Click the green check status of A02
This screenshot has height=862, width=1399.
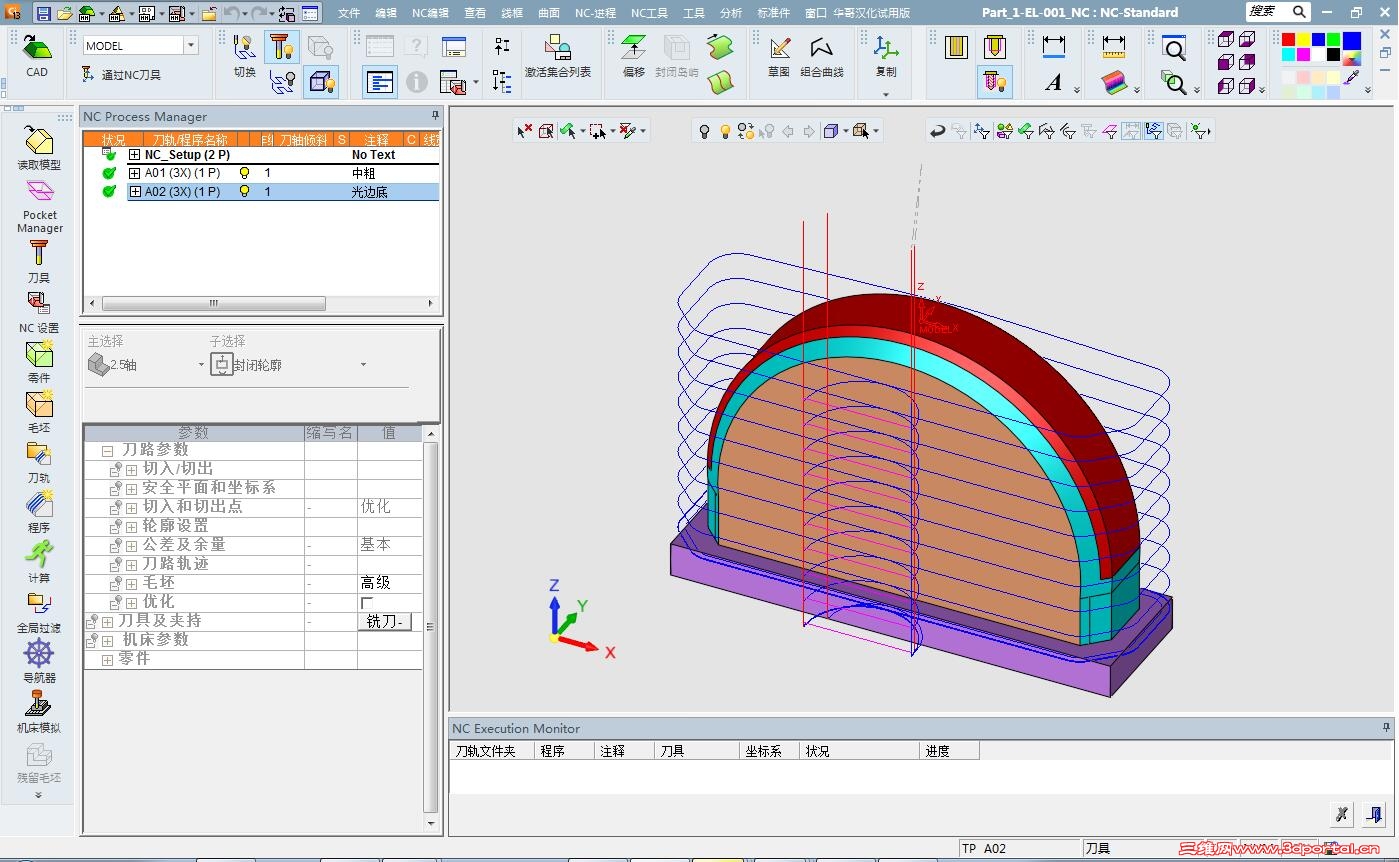click(x=110, y=192)
